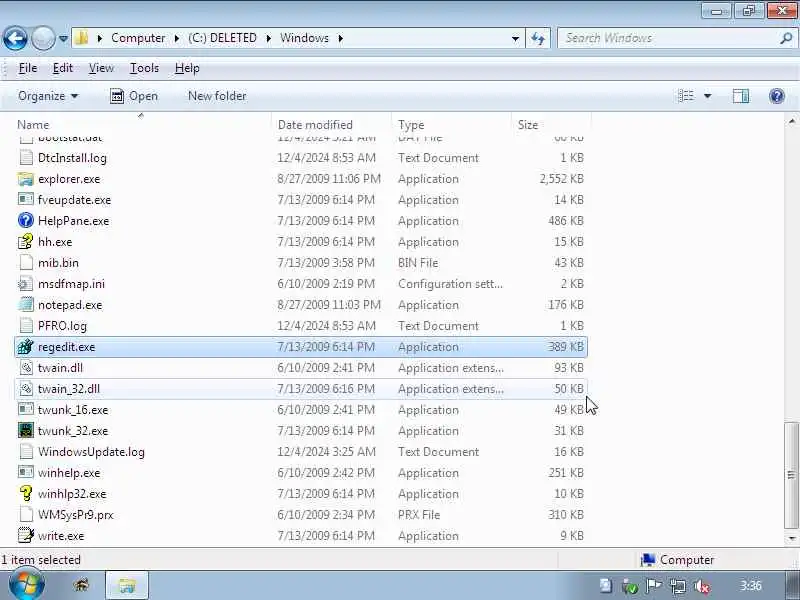Click the vertical scrollbar thumb

pos(791,476)
